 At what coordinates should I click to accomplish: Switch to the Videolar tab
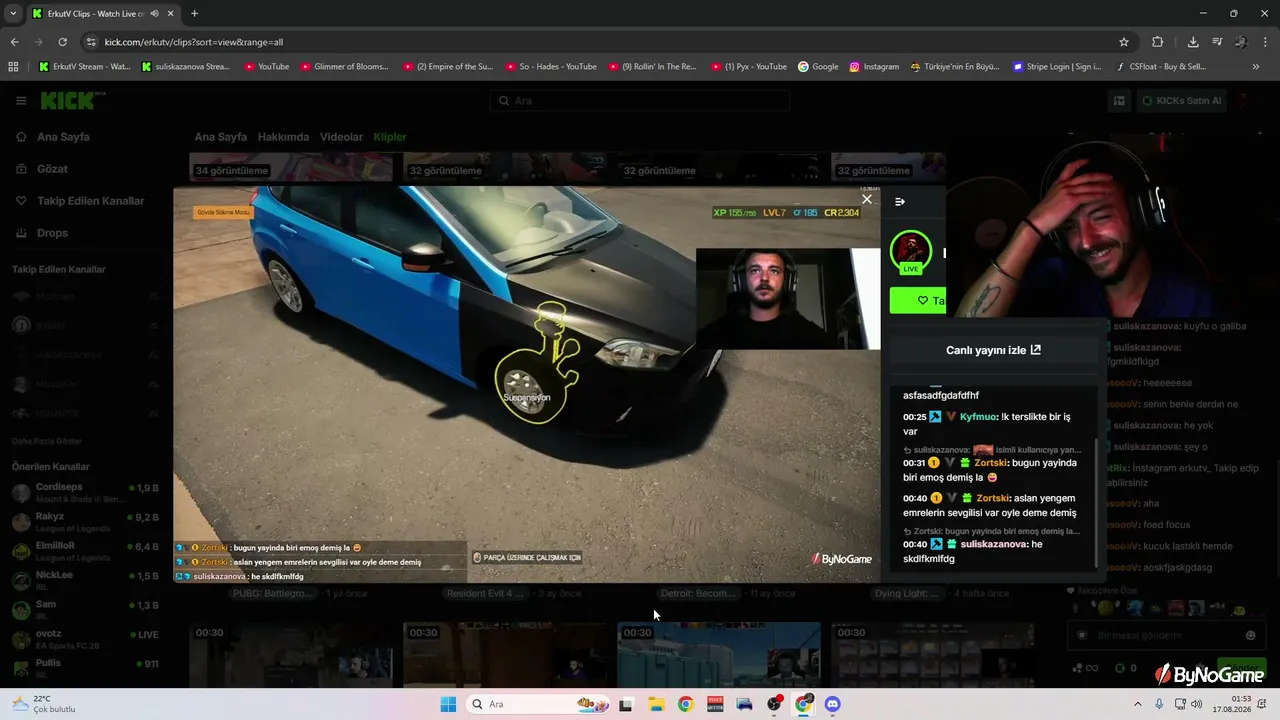[x=341, y=137]
